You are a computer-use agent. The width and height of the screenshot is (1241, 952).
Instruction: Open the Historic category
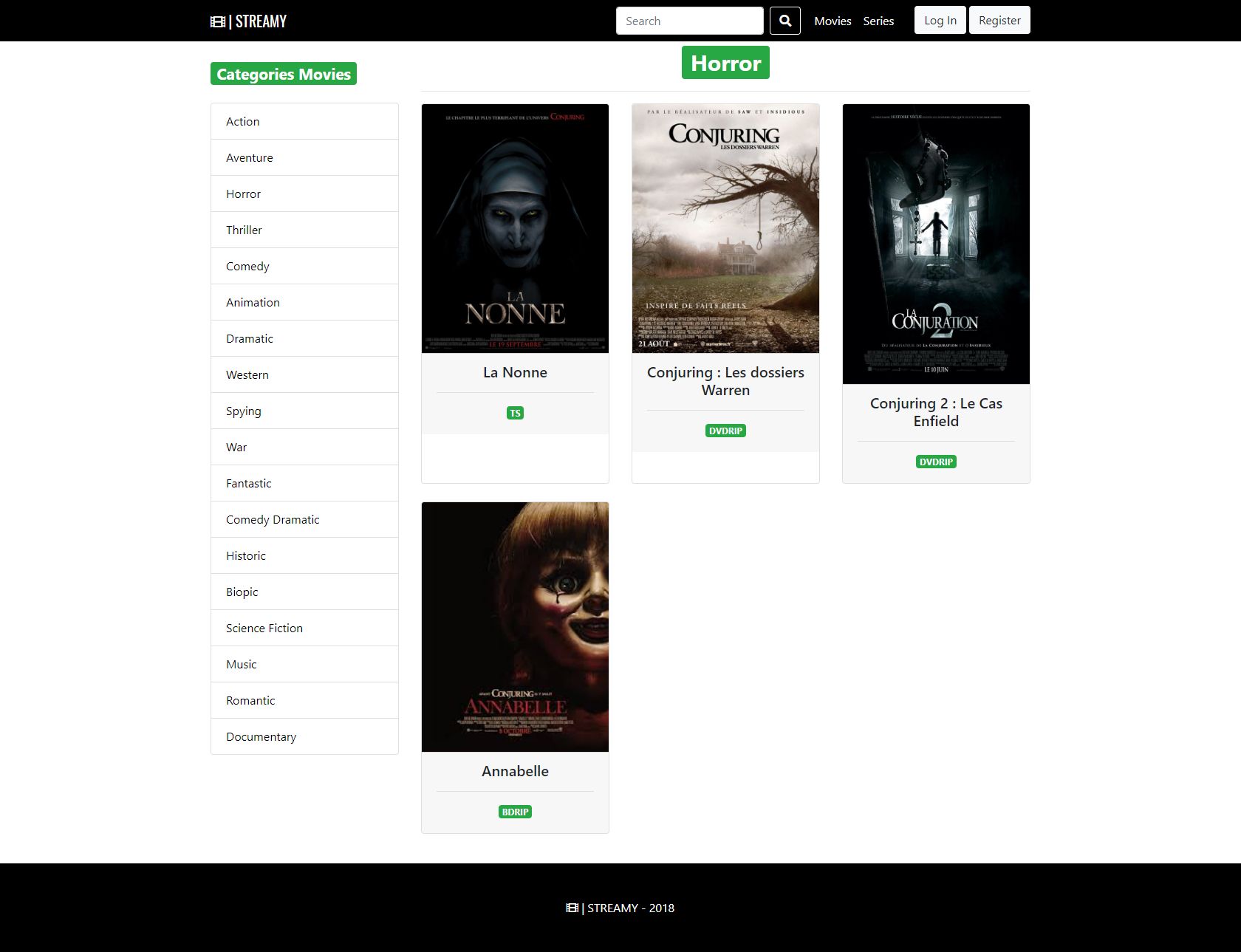pos(304,555)
